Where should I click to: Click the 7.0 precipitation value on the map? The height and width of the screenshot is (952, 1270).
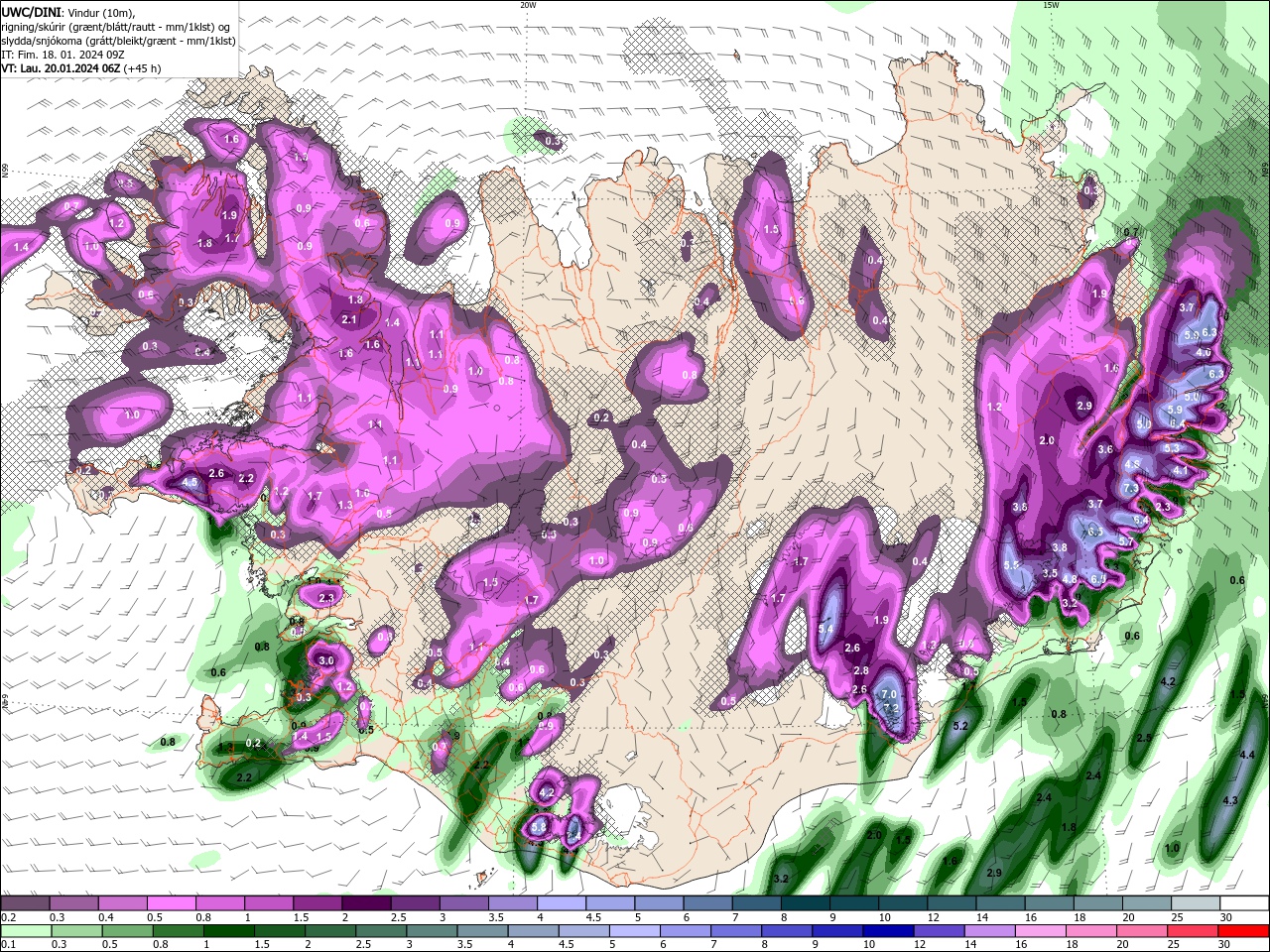tap(890, 694)
